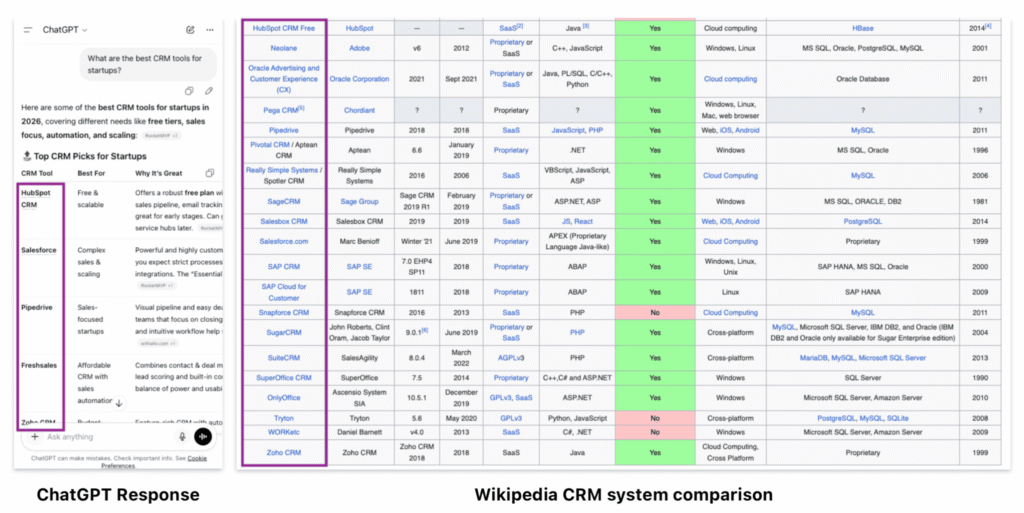
Task: Open the Pivotal CRM link
Action: [x=270, y=144]
